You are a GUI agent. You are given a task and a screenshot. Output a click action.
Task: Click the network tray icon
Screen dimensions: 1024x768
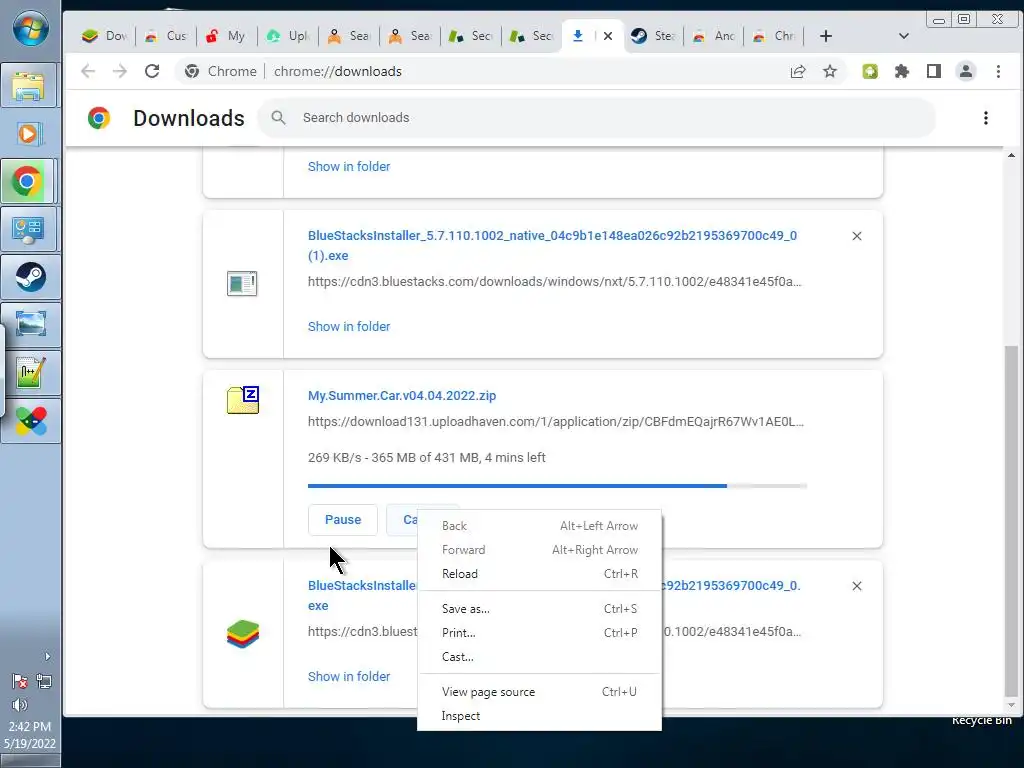(44, 681)
